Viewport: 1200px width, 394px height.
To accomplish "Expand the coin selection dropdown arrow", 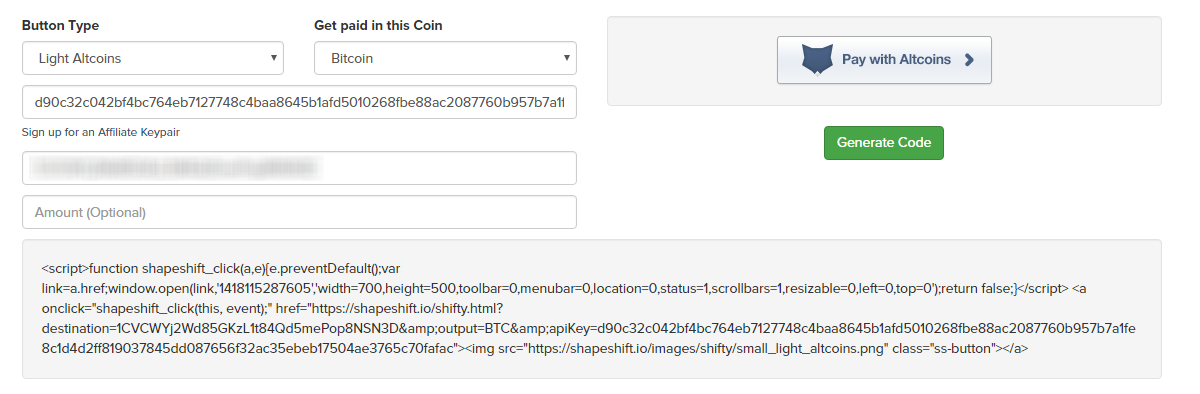I will 566,58.
